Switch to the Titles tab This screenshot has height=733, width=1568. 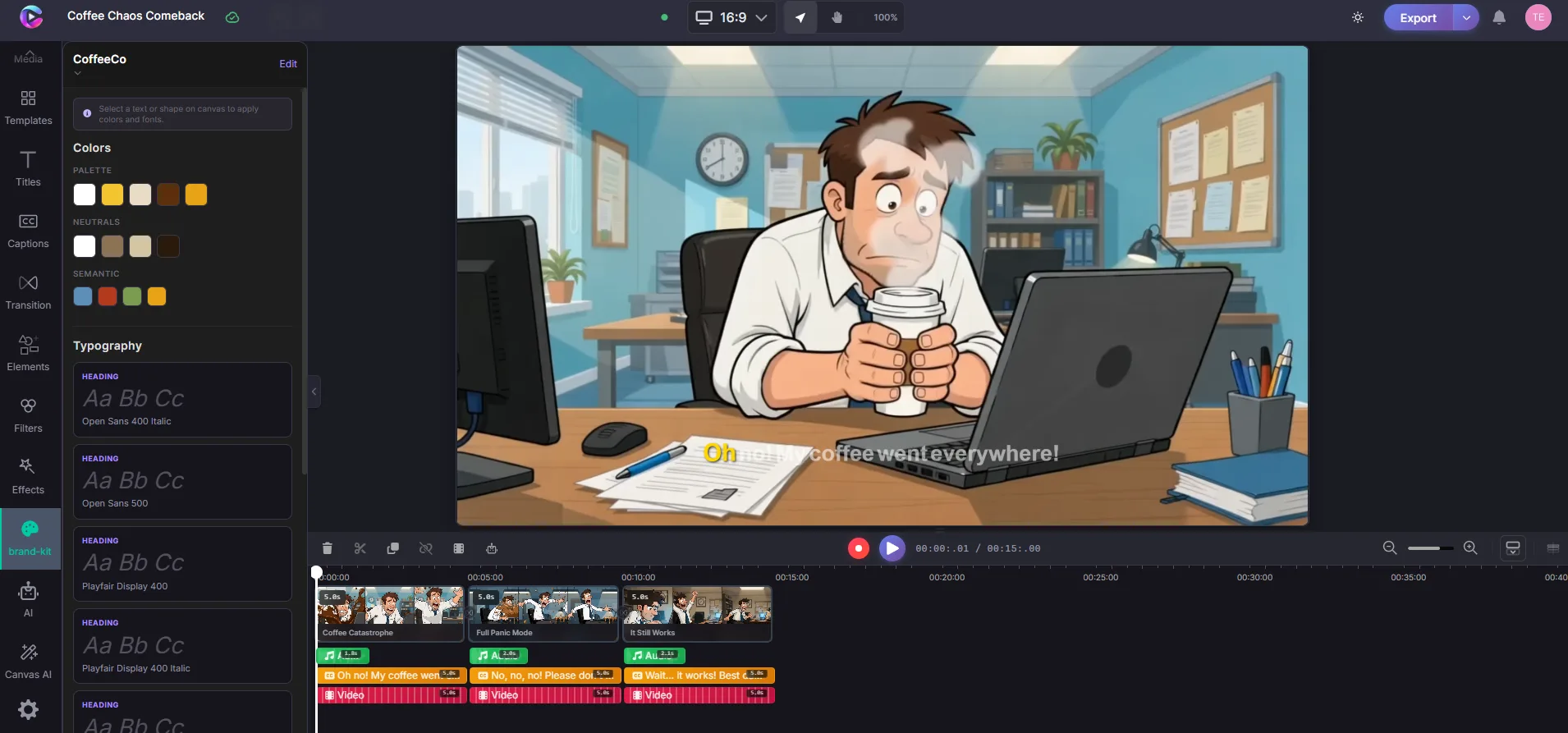(x=28, y=169)
